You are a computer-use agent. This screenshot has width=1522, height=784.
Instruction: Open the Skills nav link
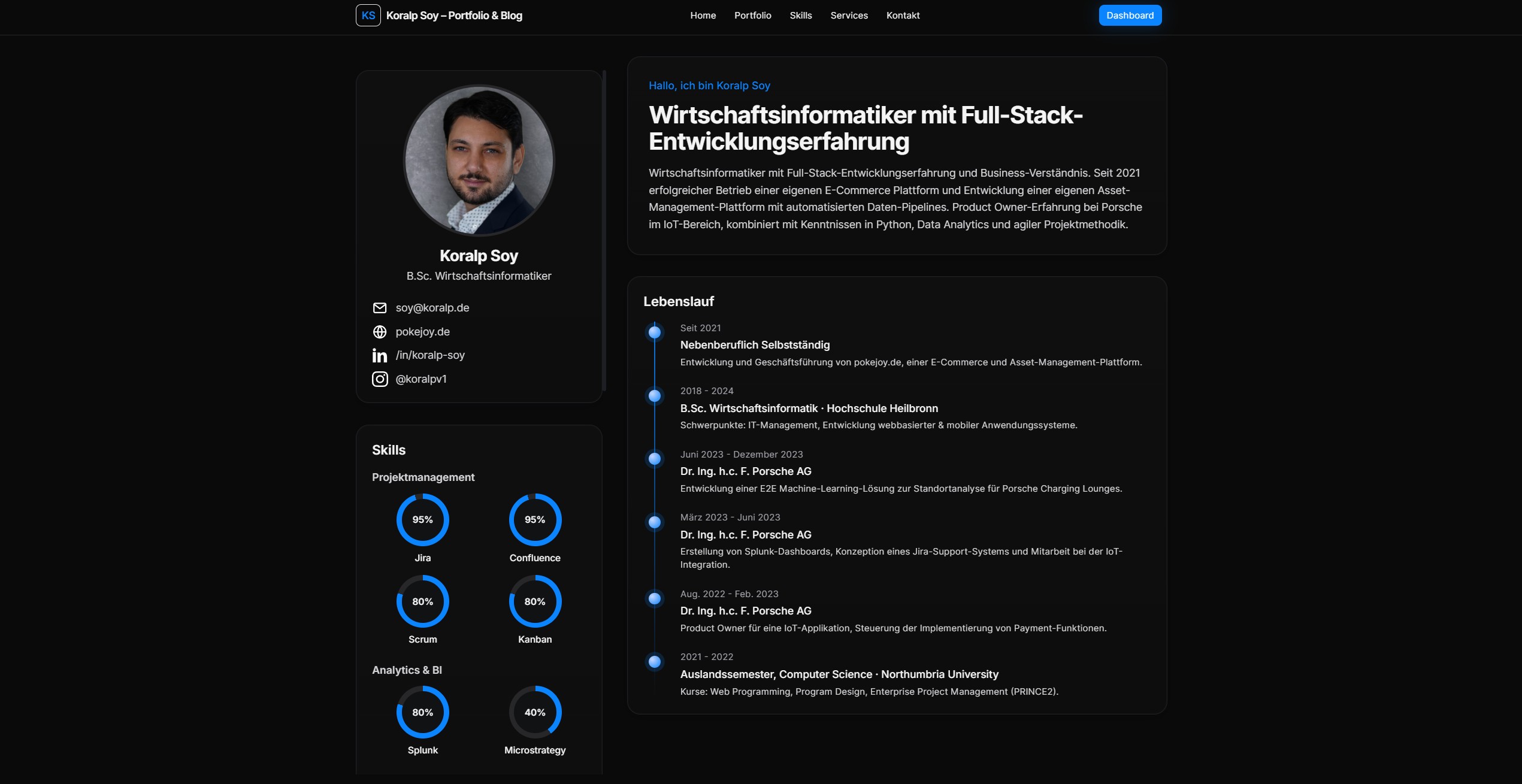(800, 16)
